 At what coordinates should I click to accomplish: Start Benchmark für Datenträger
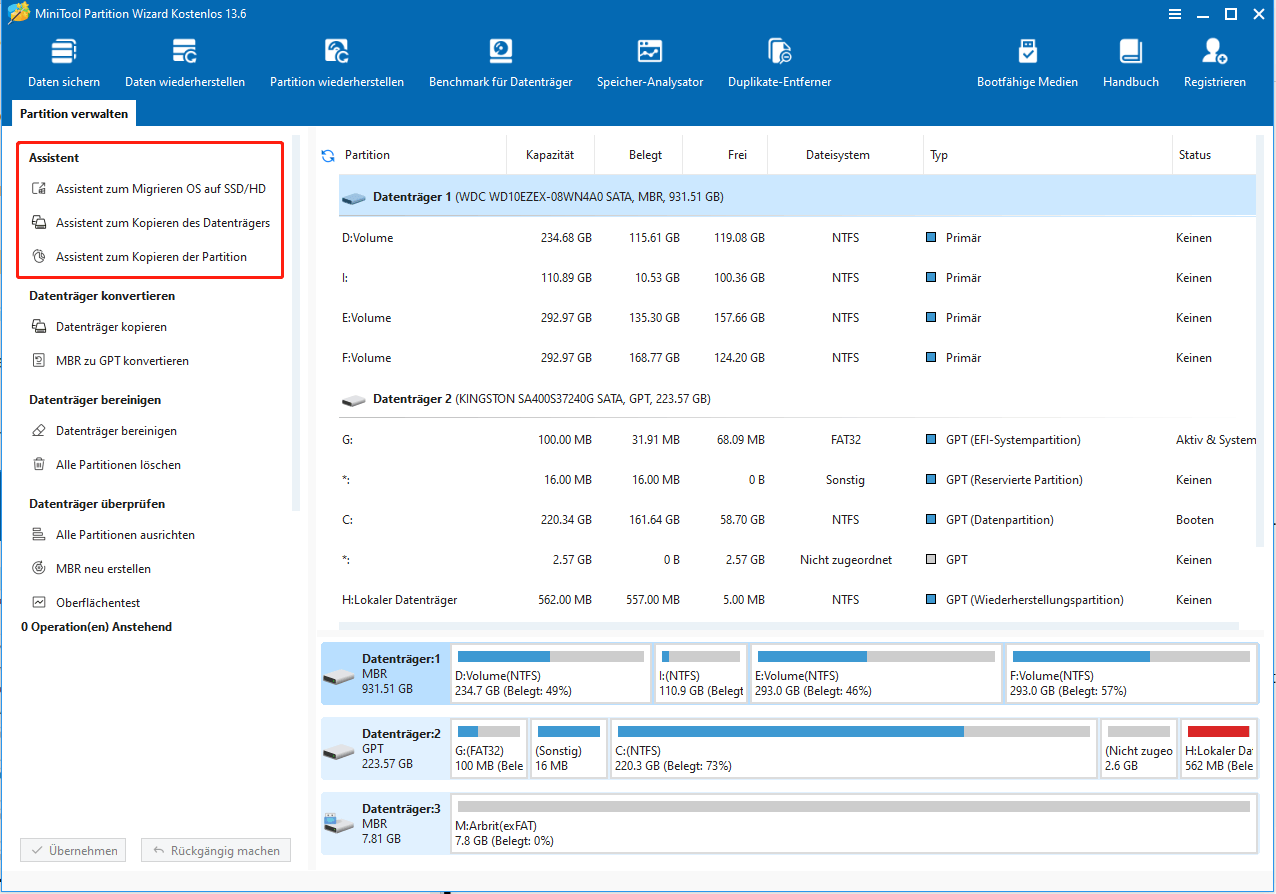[500, 64]
